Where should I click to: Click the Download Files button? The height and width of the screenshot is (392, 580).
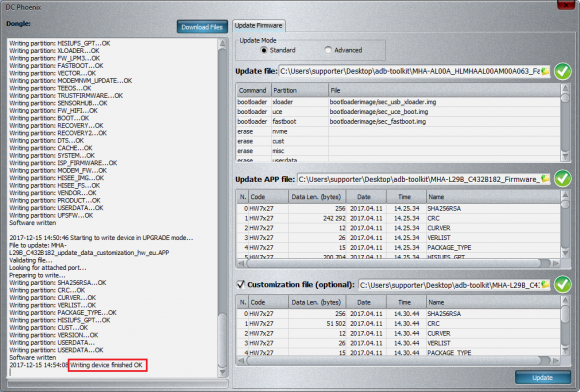202,27
